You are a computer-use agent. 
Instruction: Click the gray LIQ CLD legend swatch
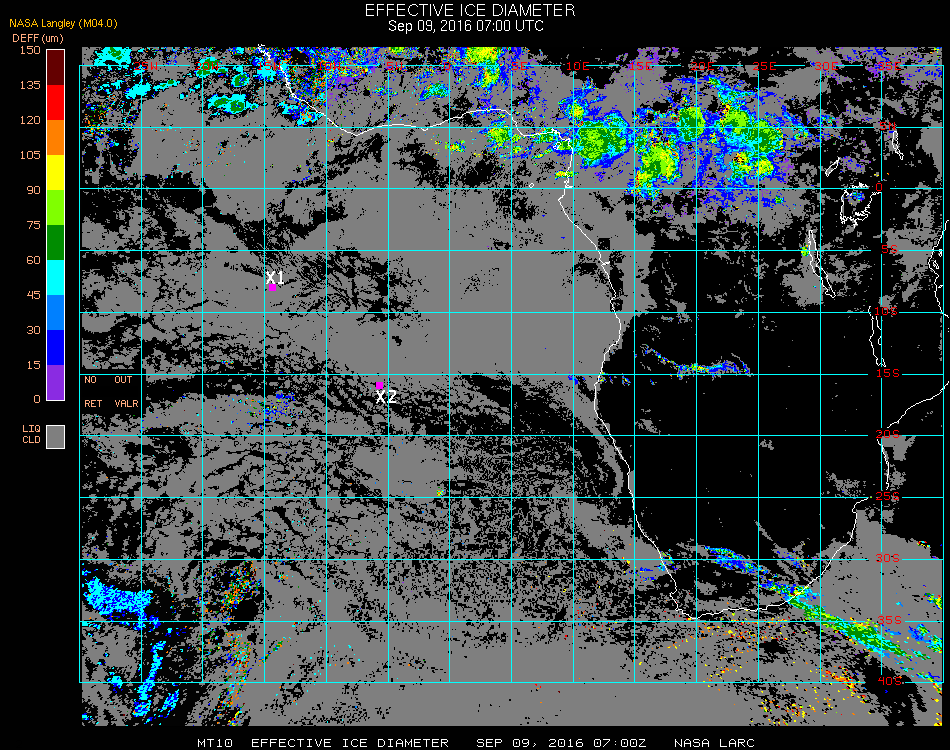coord(56,437)
